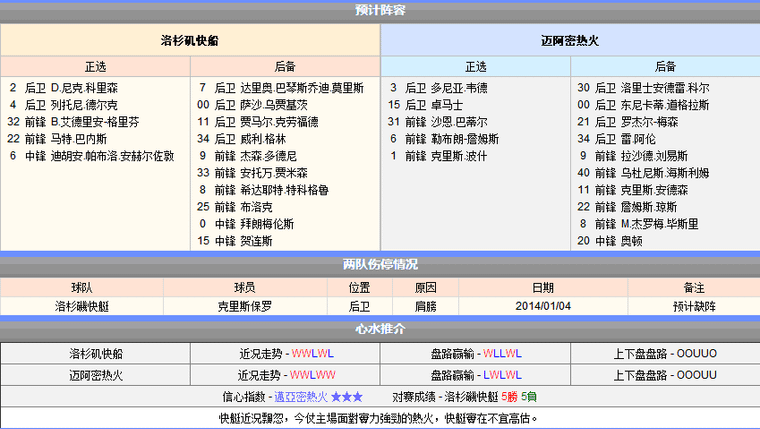Click the 原因 injury column header
The image size is (760, 429).
tap(426, 287)
